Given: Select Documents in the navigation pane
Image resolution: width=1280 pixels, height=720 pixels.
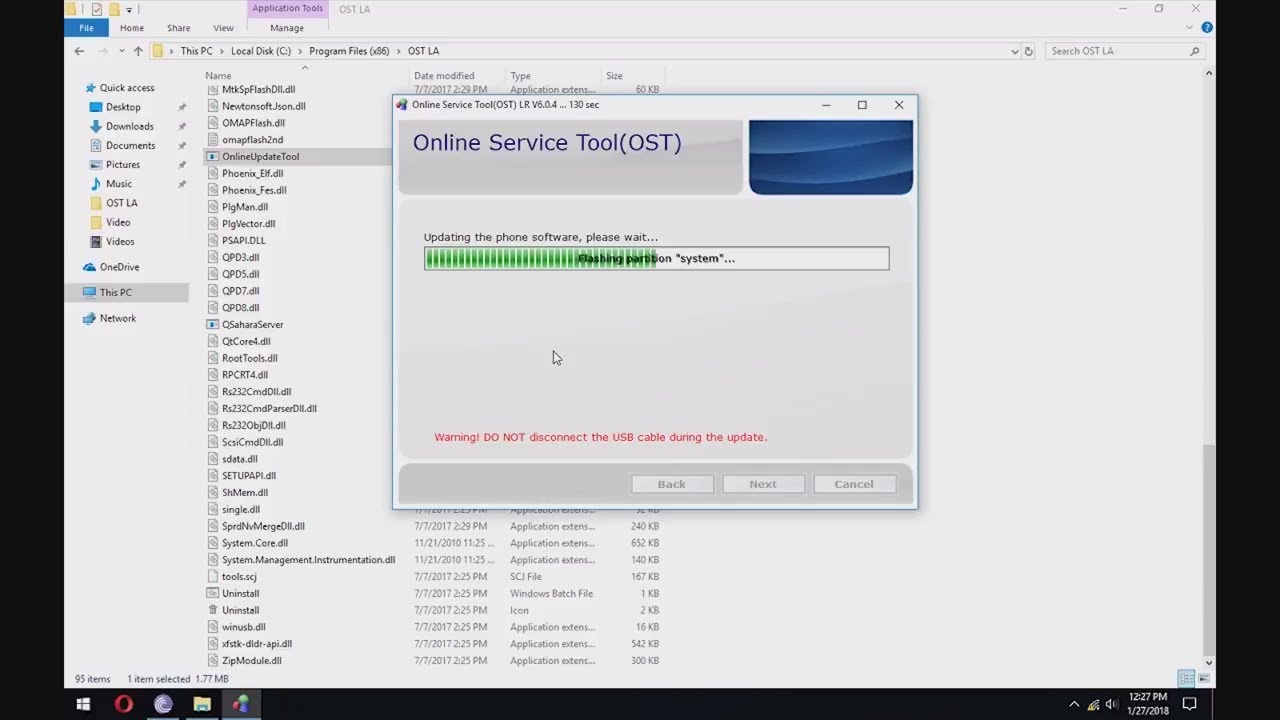Looking at the screenshot, I should point(130,145).
